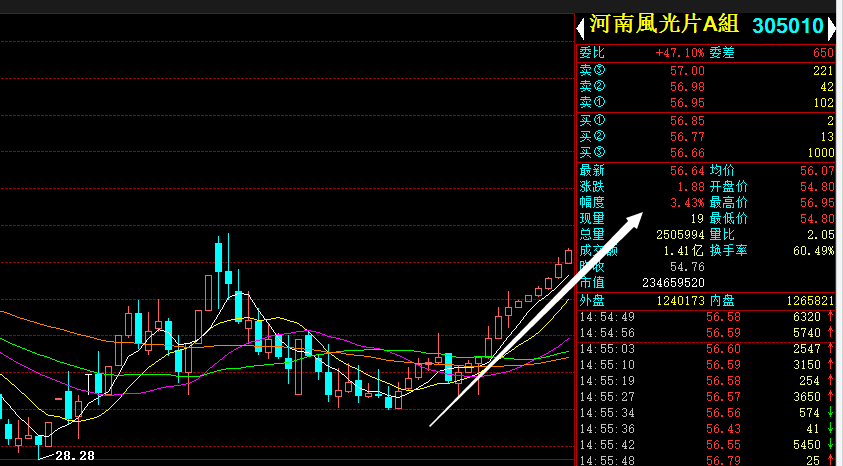Click the 最低价 value 54.80
Viewport: 843px width, 466px height.
click(817, 219)
